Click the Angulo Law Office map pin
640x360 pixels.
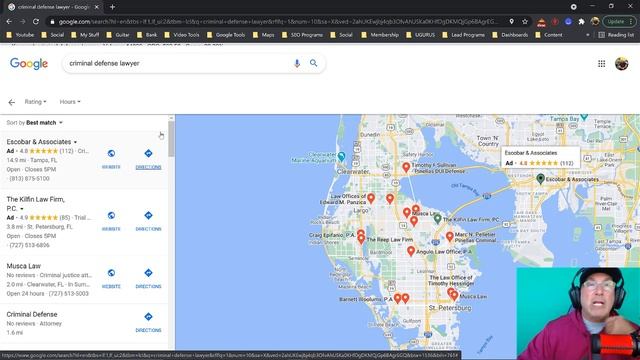pyautogui.click(x=411, y=251)
